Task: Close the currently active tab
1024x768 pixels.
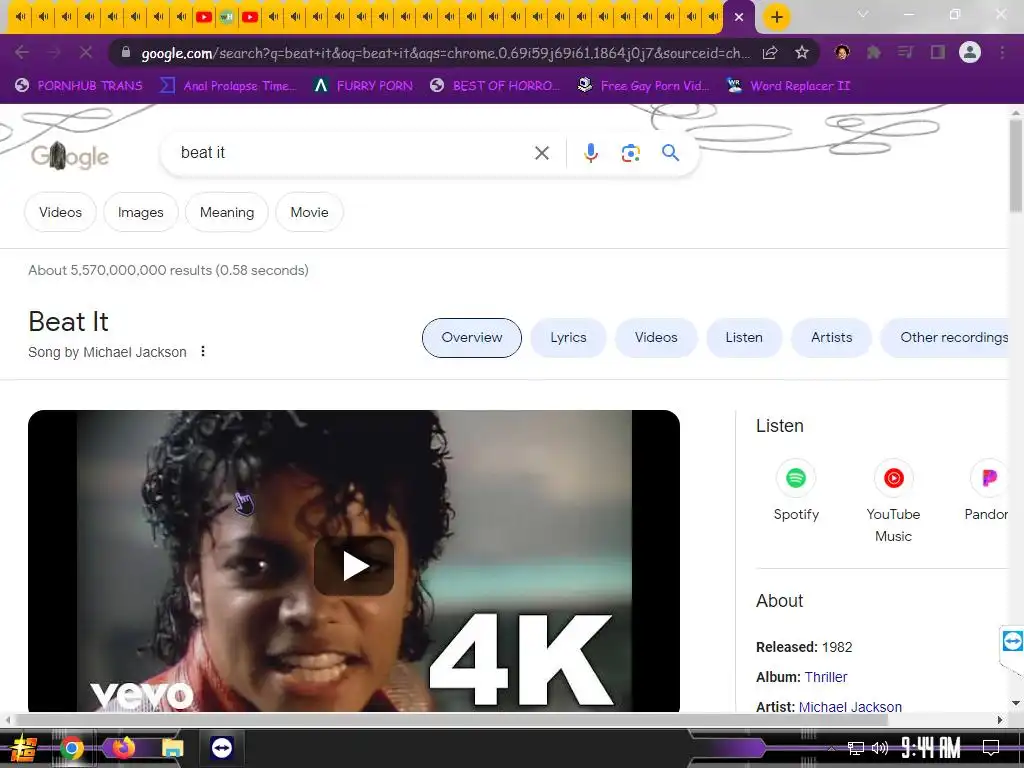Action: [739, 17]
